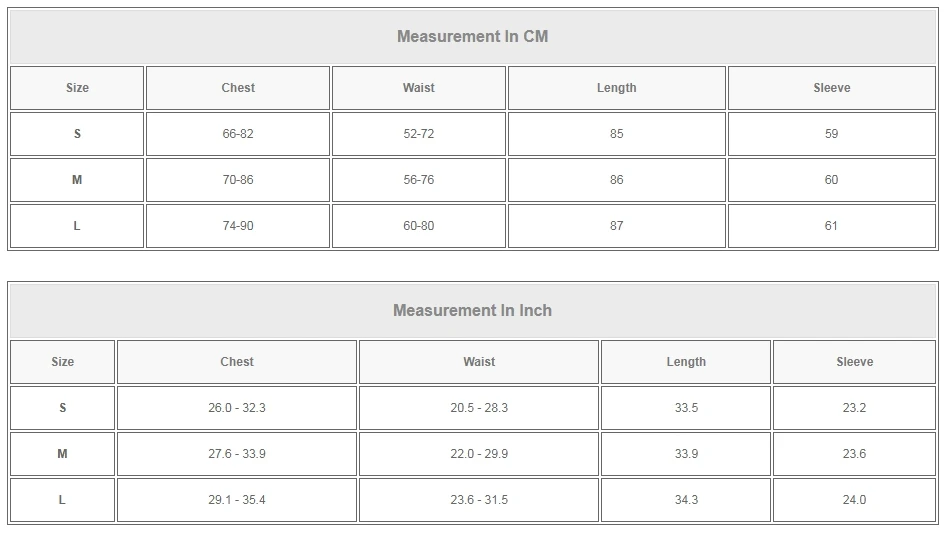947x536 pixels.
Task: Click the Length header in CM table
Action: point(616,88)
